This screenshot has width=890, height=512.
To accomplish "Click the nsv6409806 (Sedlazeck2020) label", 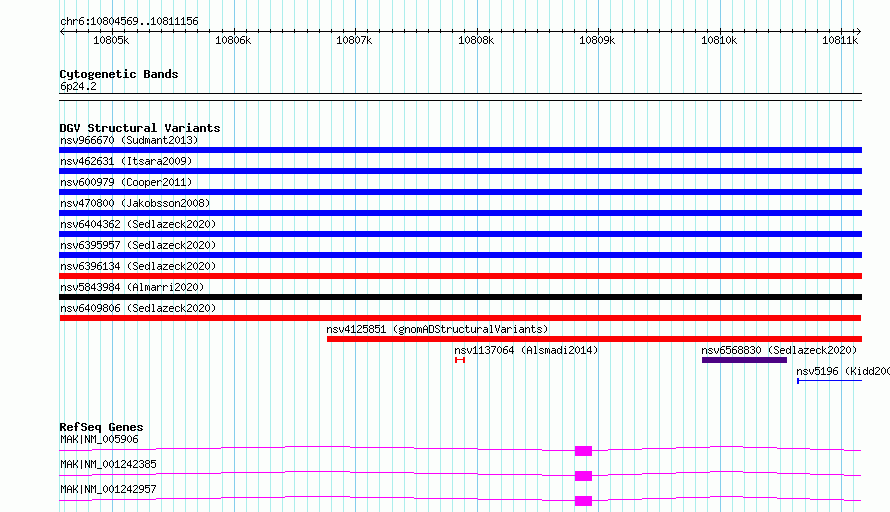I will point(138,308).
